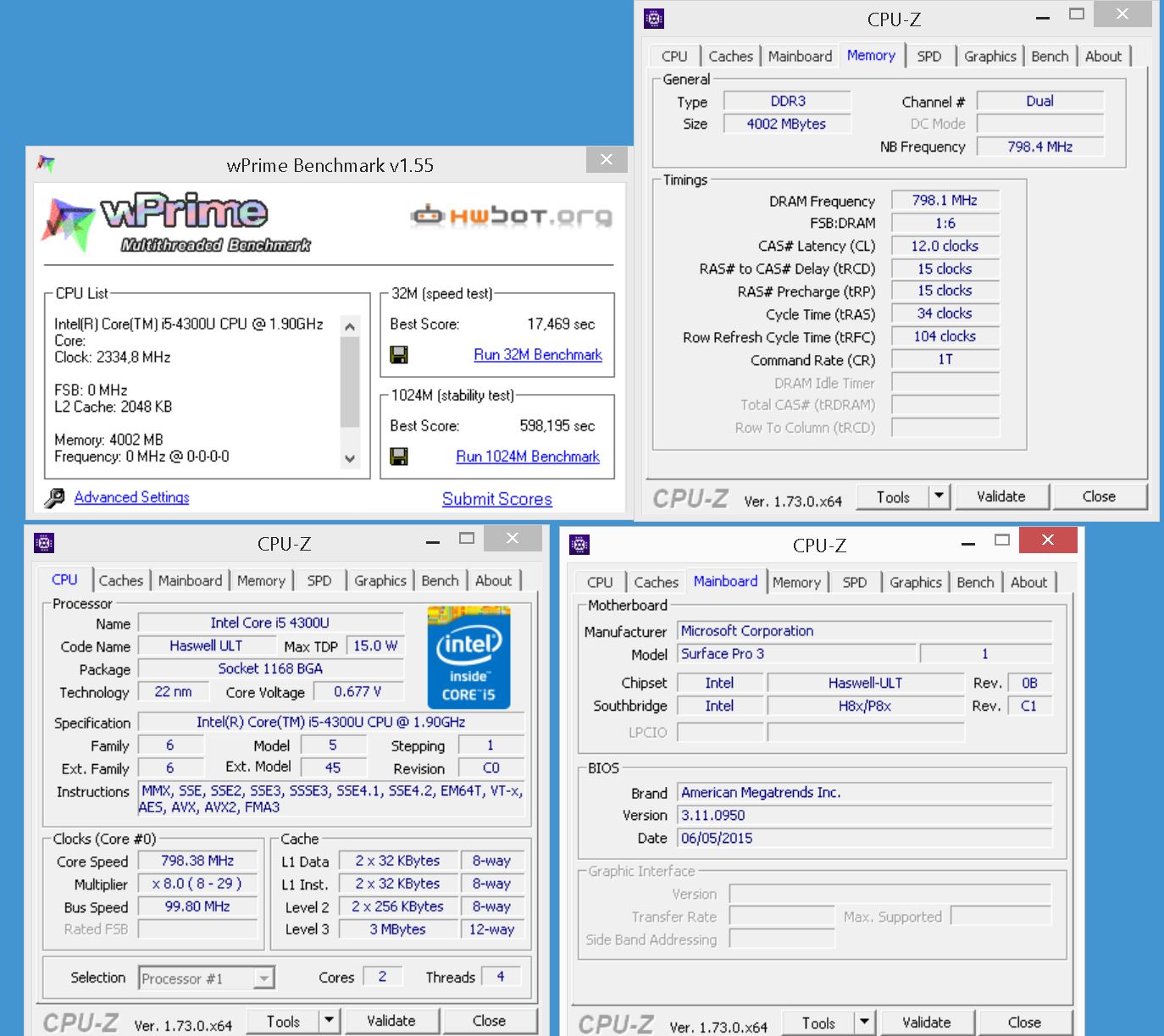Image resolution: width=1164 pixels, height=1036 pixels.
Task: Click the Command Rate 1T value
Action: (x=945, y=359)
